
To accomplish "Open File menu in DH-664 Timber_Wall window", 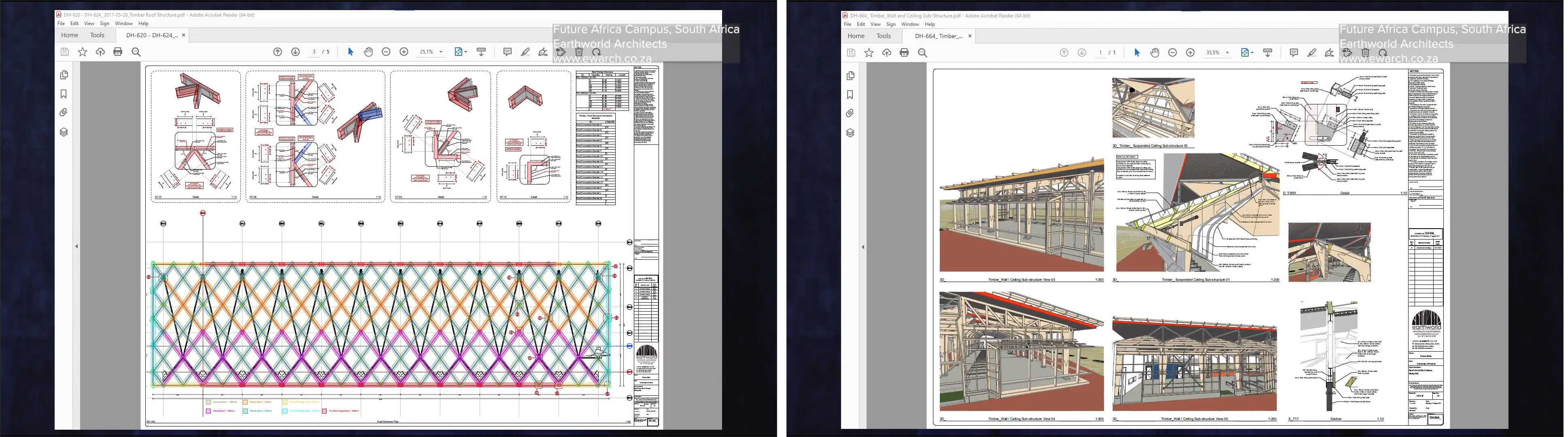I will (x=847, y=24).
